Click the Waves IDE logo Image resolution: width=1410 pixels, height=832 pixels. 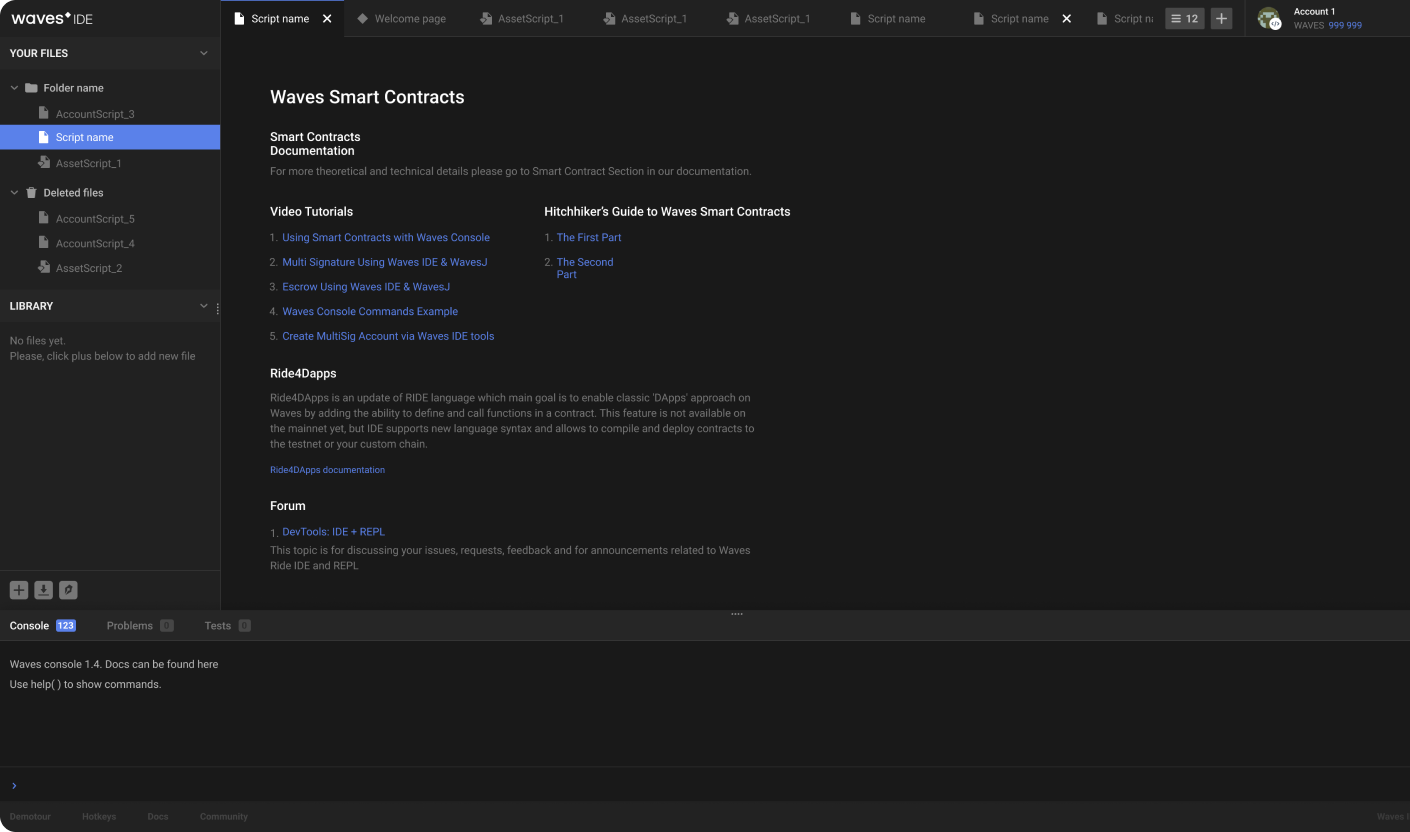[52, 18]
